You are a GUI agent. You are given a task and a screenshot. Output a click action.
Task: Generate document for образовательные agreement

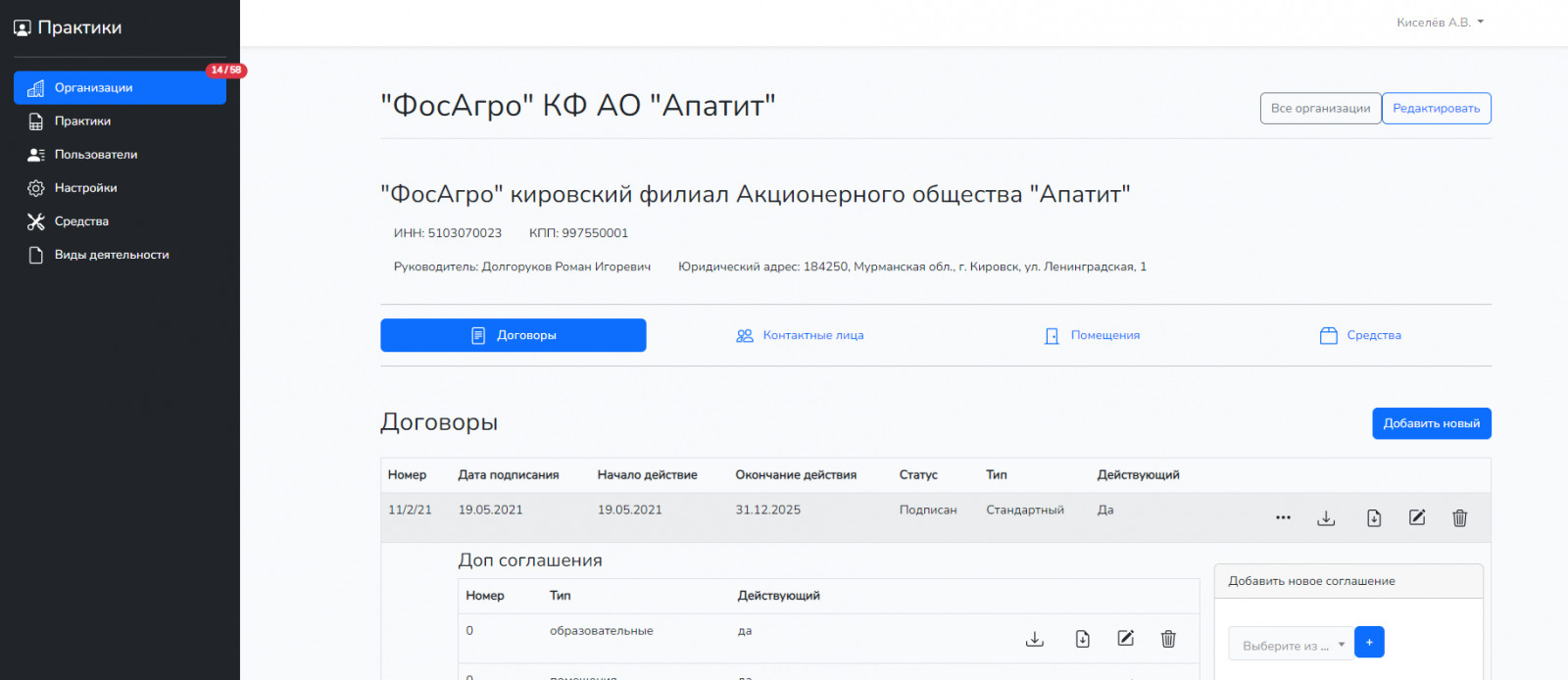pos(1083,639)
